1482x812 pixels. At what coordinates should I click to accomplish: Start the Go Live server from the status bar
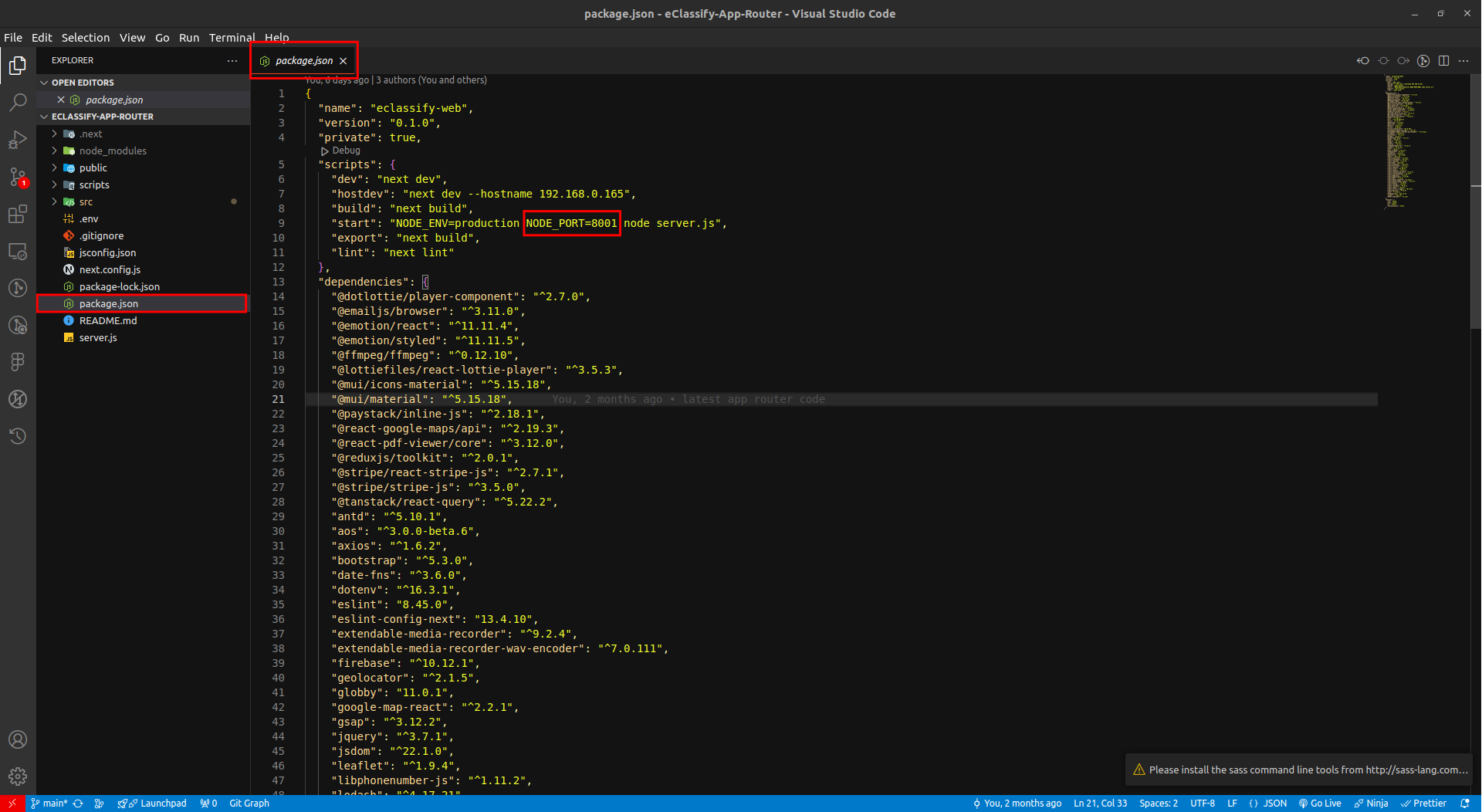click(1320, 803)
